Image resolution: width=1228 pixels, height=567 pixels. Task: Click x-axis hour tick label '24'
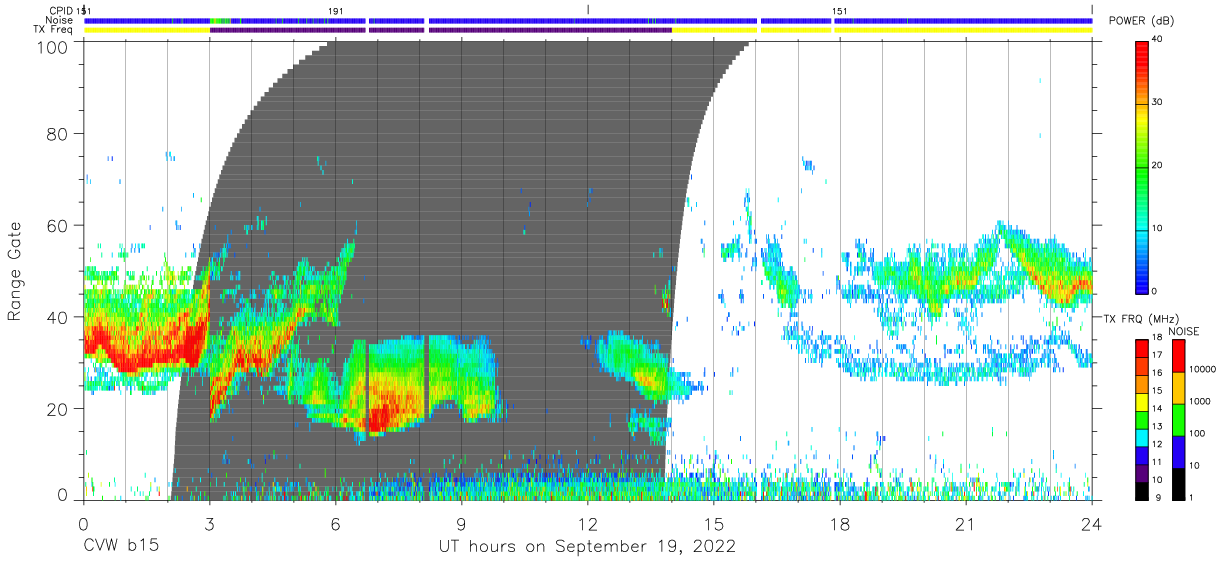coord(1092,523)
